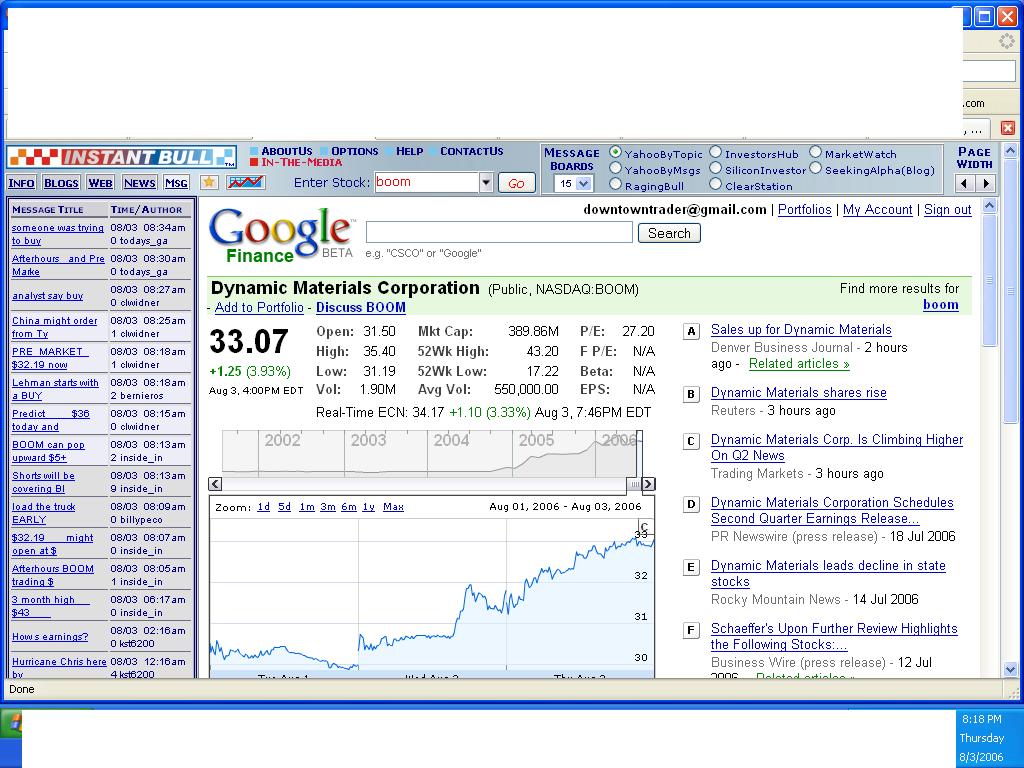Click the Google Finance page vertical scrollbar thumb
Viewport: 1024px width, 768px height.
pyautogui.click(x=989, y=280)
